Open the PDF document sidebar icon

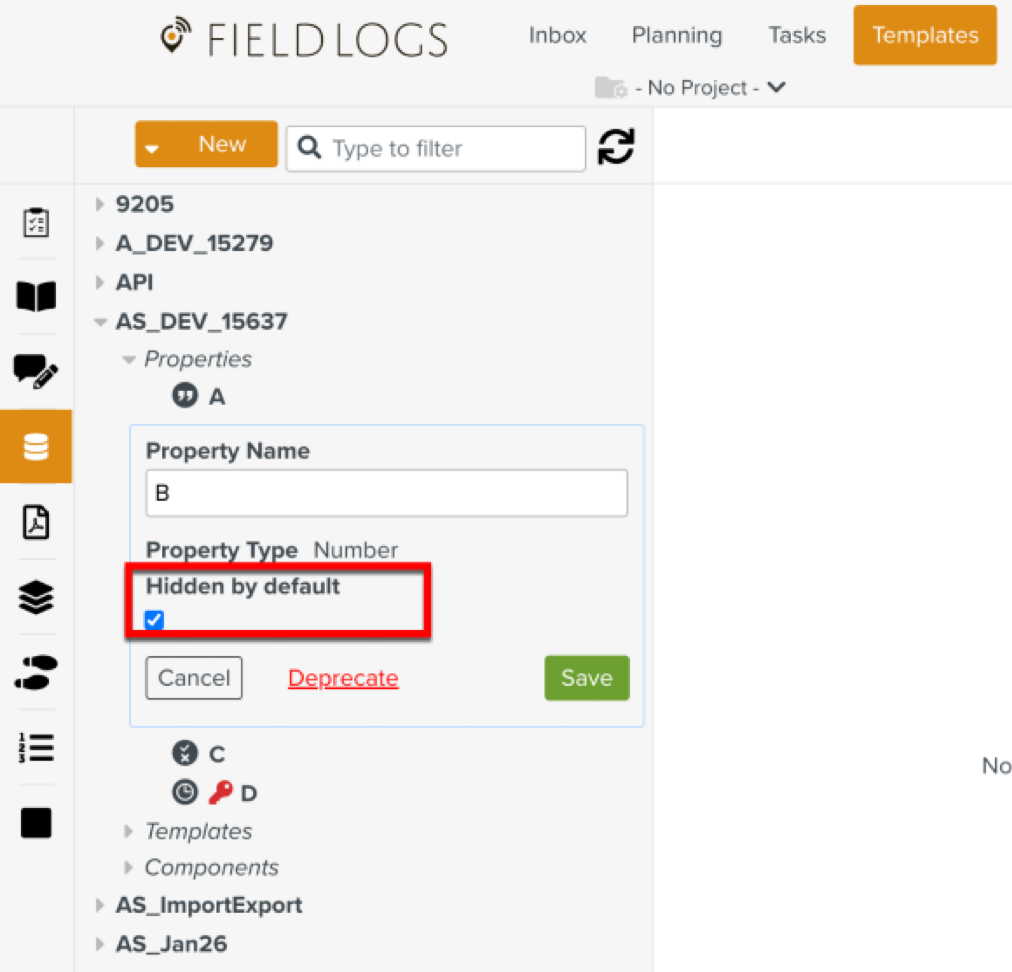point(36,522)
